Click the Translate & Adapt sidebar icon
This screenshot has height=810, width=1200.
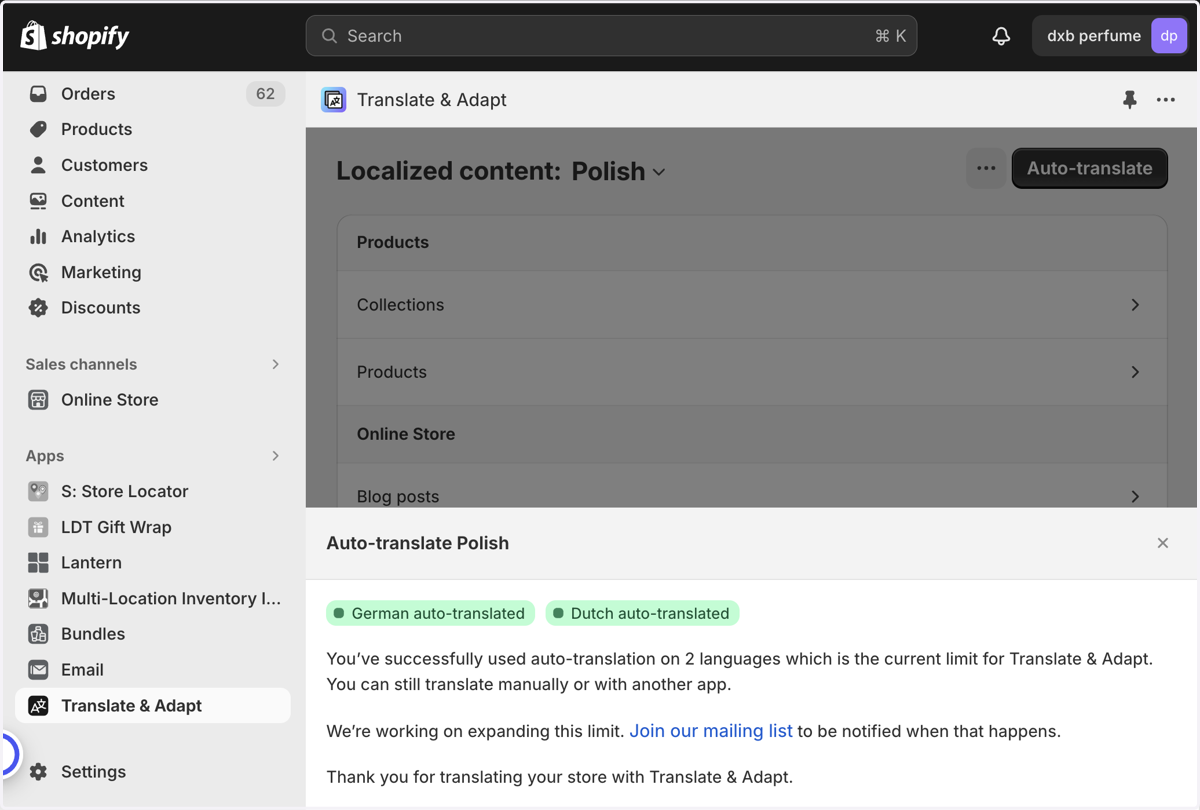click(x=38, y=706)
